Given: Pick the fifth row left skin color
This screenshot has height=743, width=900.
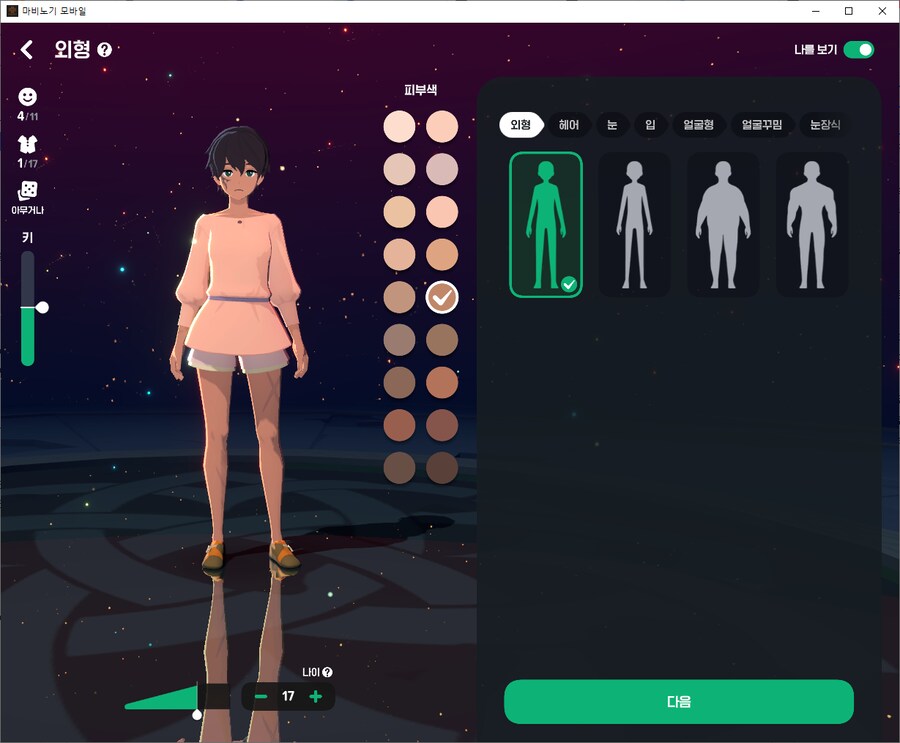Looking at the screenshot, I should click(399, 297).
